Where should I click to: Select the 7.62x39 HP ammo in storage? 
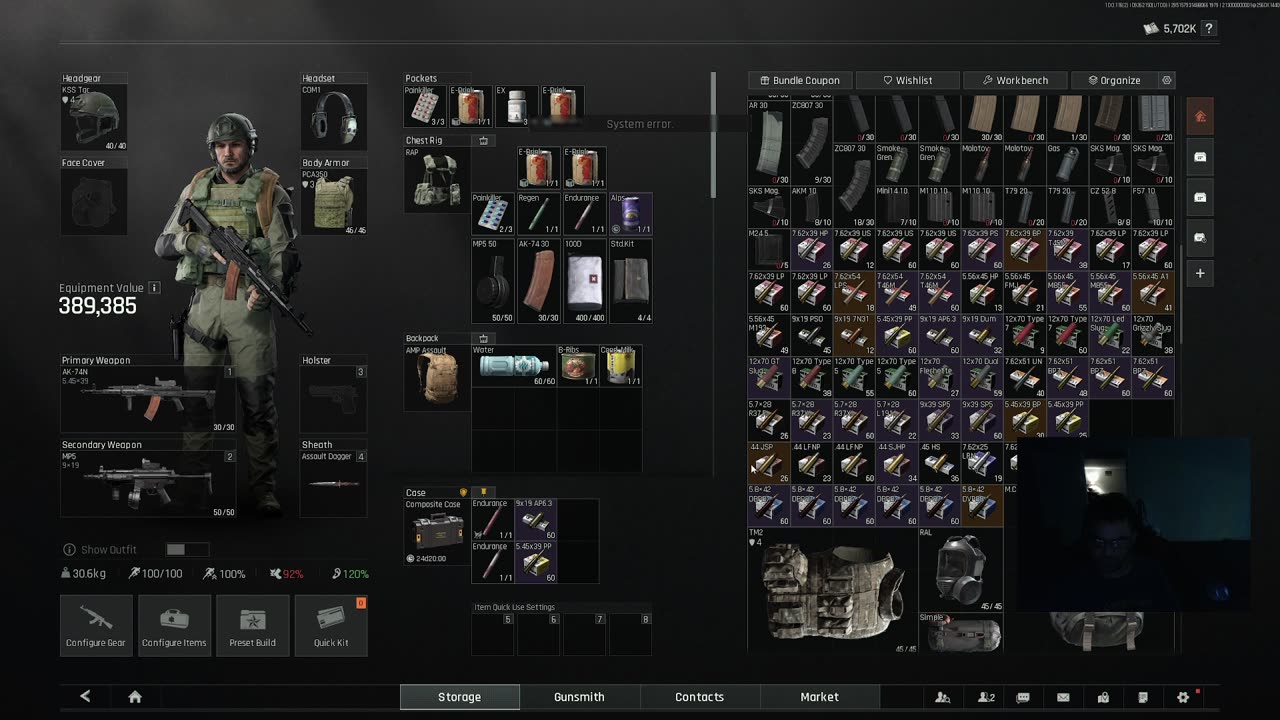point(810,249)
